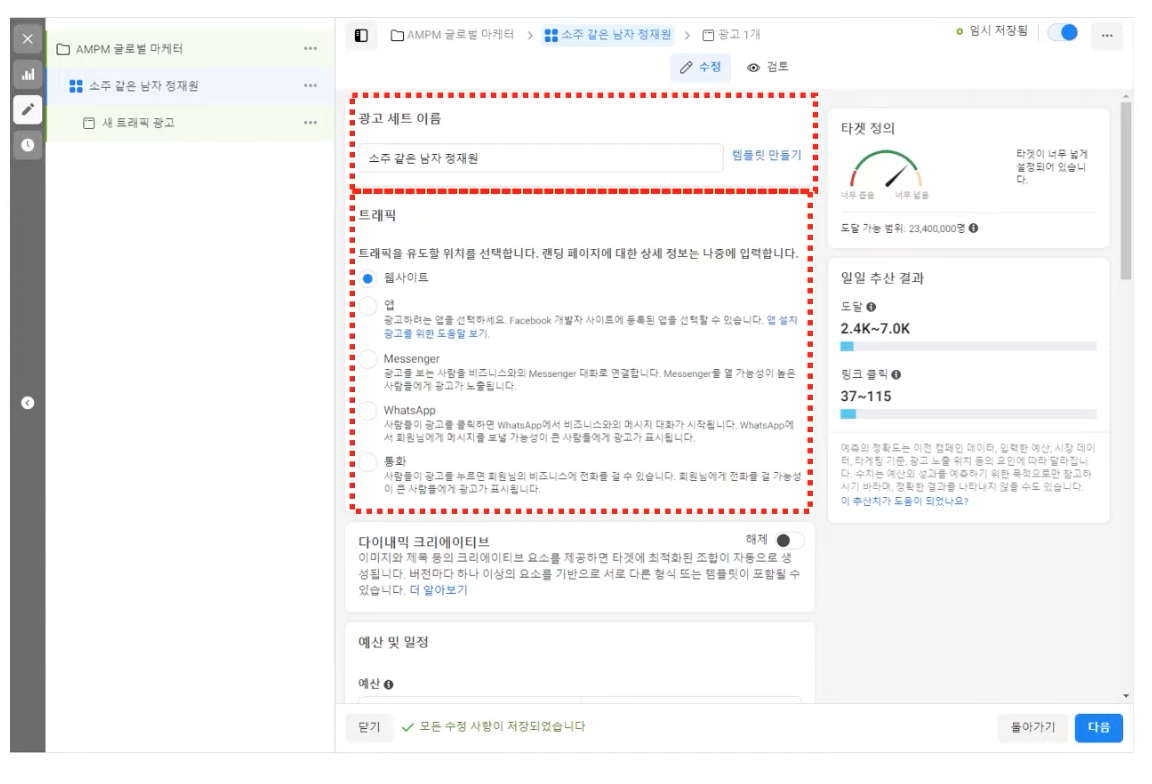The image size is (1152, 784).
Task: Open more options for AMPM 글로벌 마케터 campaign
Action: 311,49
